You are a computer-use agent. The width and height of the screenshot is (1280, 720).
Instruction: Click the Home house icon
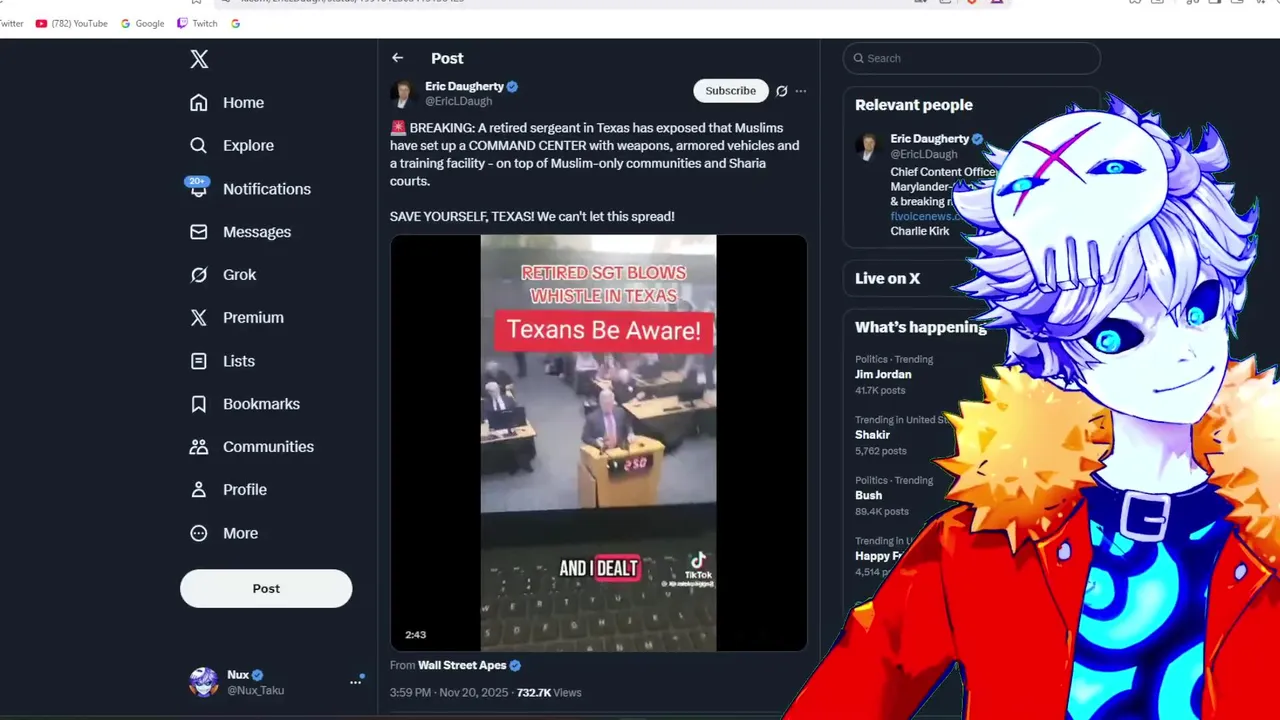click(x=199, y=103)
